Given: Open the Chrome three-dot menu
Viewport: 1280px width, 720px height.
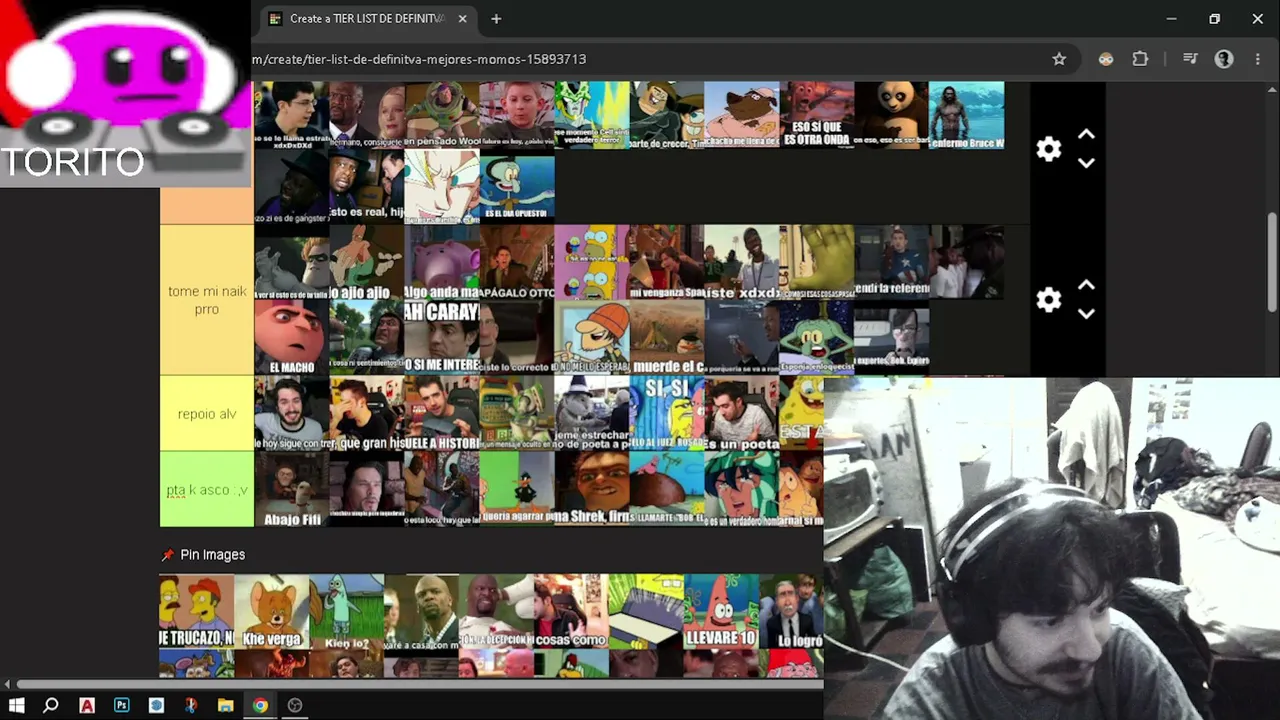Looking at the screenshot, I should (x=1258, y=59).
